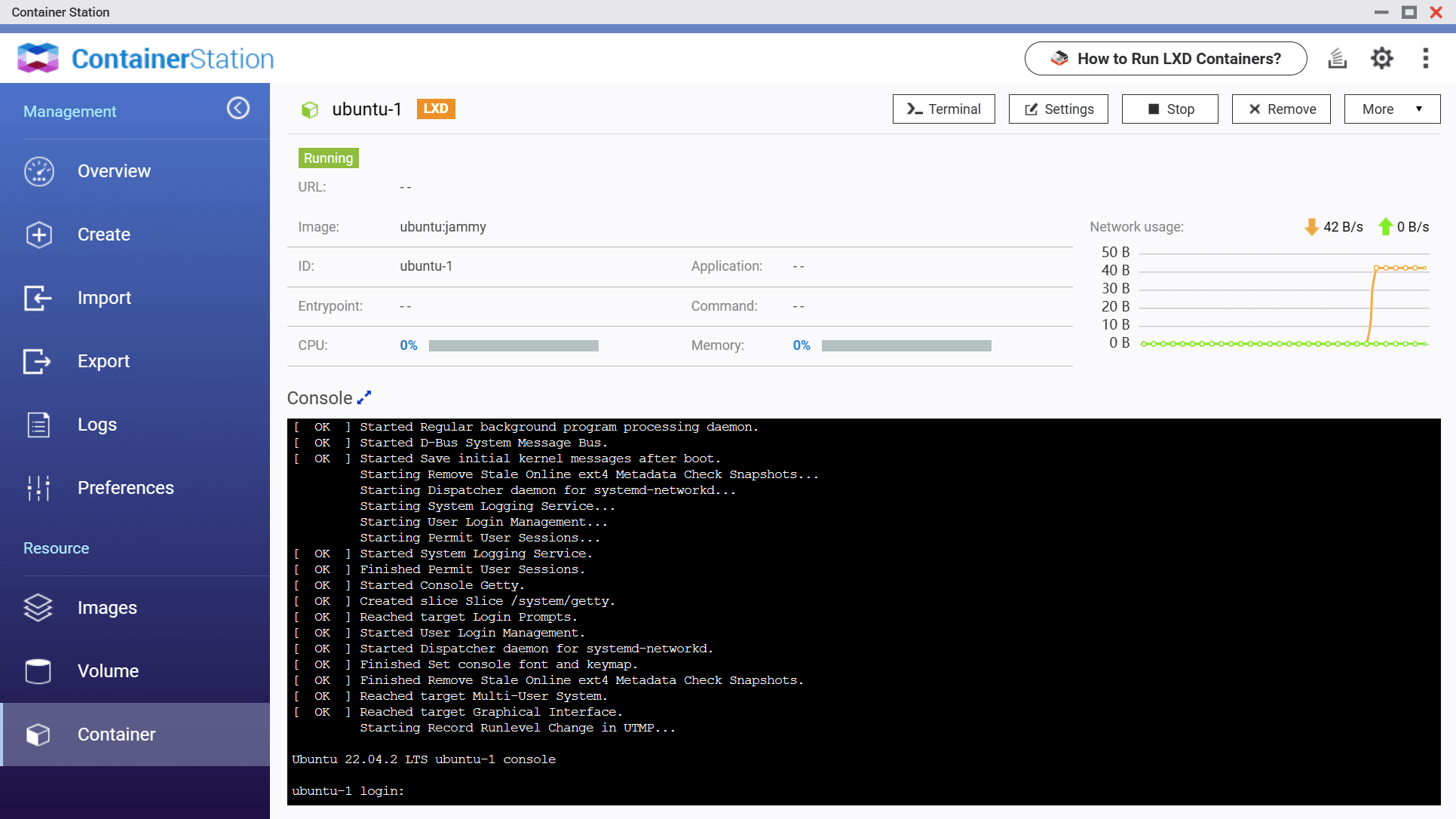The width and height of the screenshot is (1456, 819).
Task: Open the Volume section
Action: point(107,671)
